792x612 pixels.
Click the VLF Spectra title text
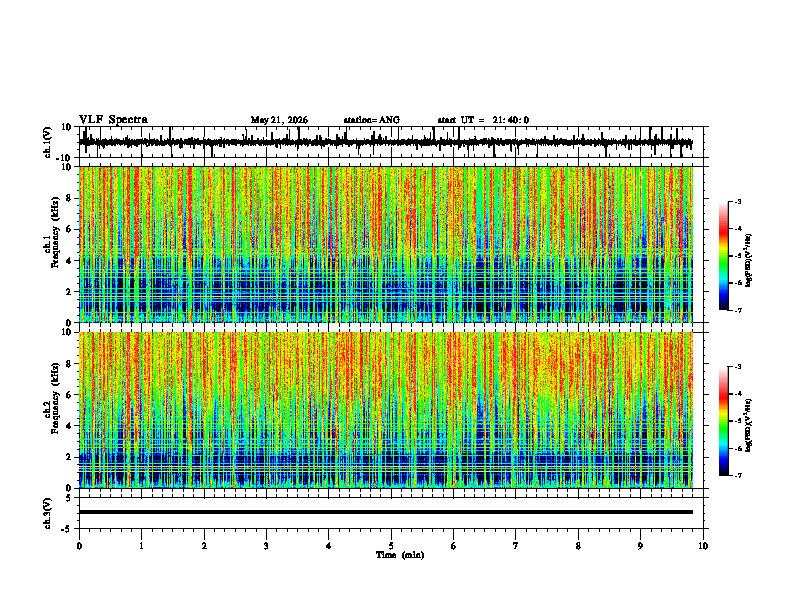point(113,120)
